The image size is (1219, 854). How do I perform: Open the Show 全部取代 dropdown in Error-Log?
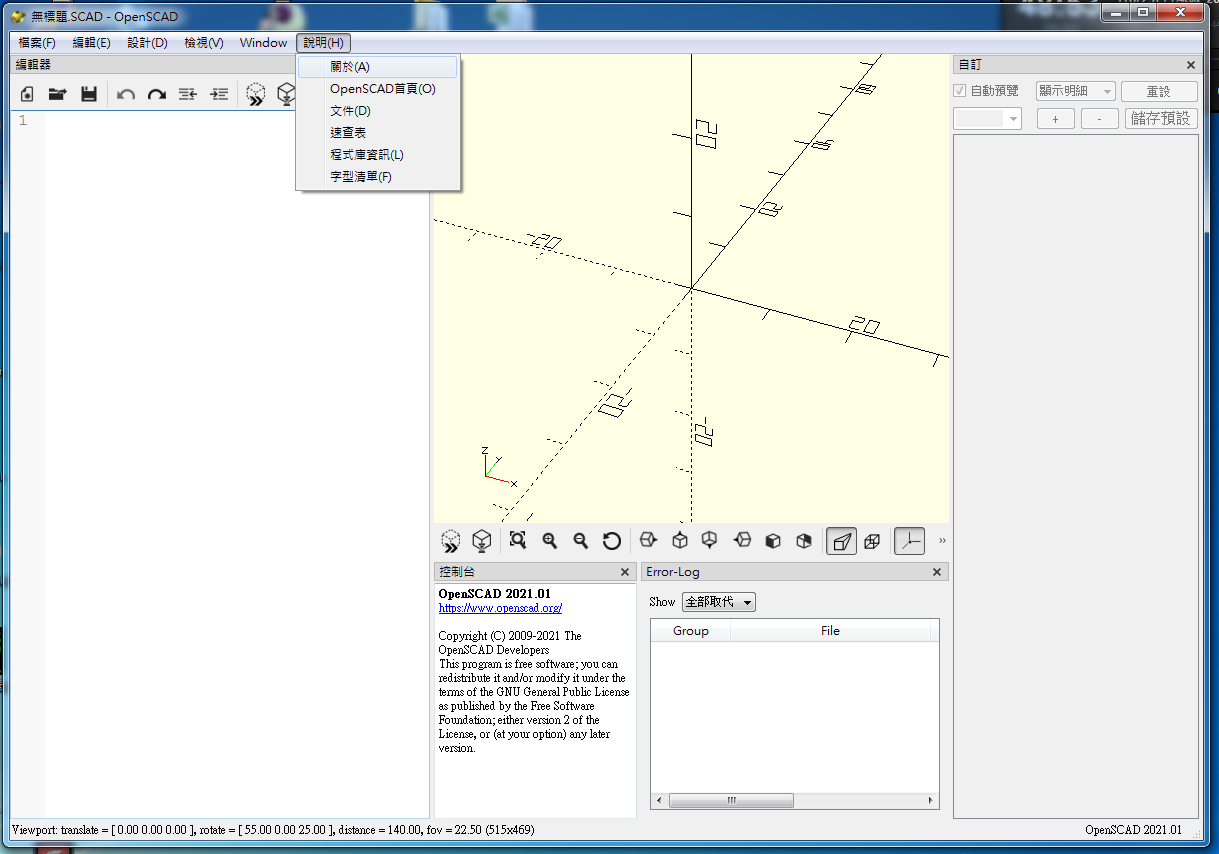point(719,602)
